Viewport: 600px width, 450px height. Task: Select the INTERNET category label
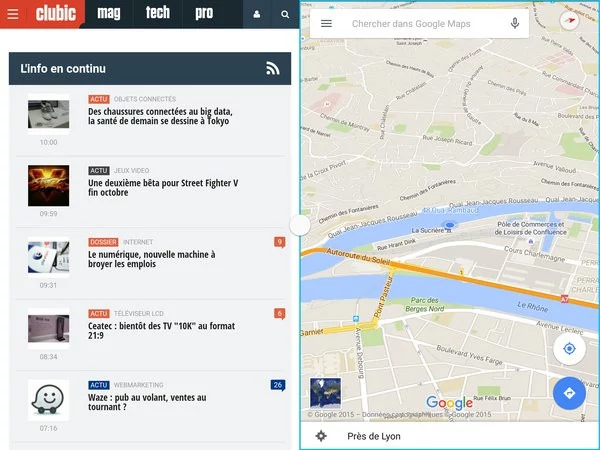138,242
